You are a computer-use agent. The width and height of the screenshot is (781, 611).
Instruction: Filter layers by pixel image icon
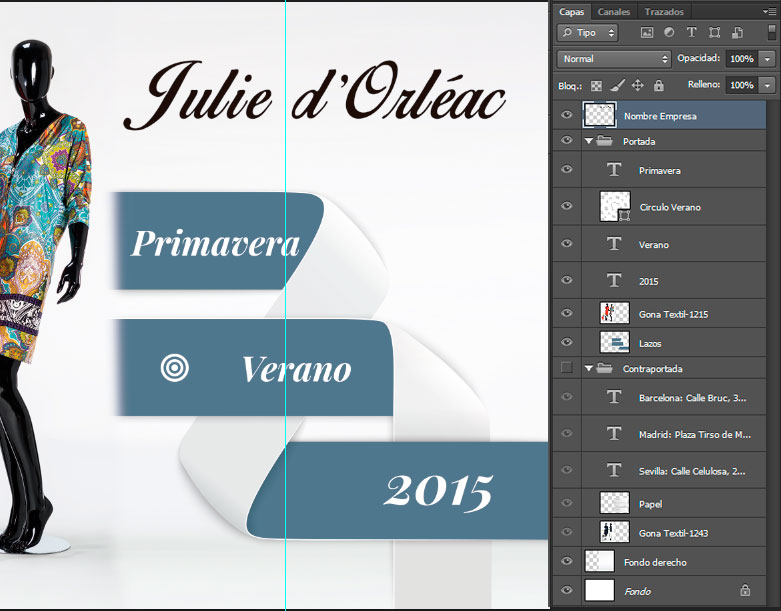(x=646, y=33)
